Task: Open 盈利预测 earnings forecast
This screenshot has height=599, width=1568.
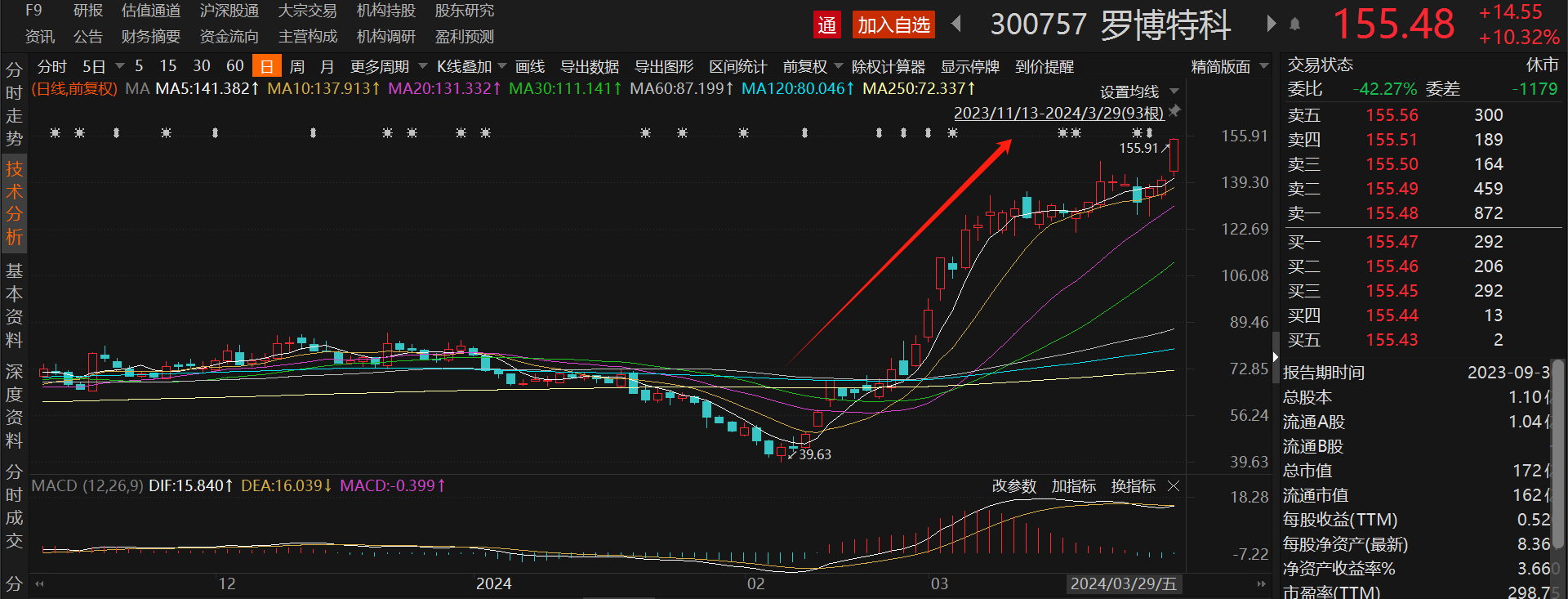Action: pos(465,37)
